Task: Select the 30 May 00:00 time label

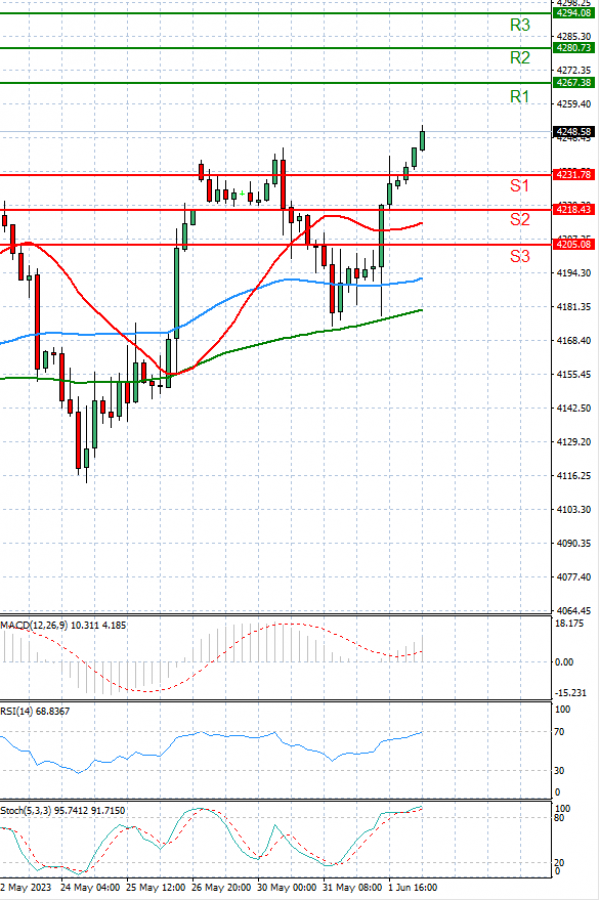Action: tap(284, 886)
